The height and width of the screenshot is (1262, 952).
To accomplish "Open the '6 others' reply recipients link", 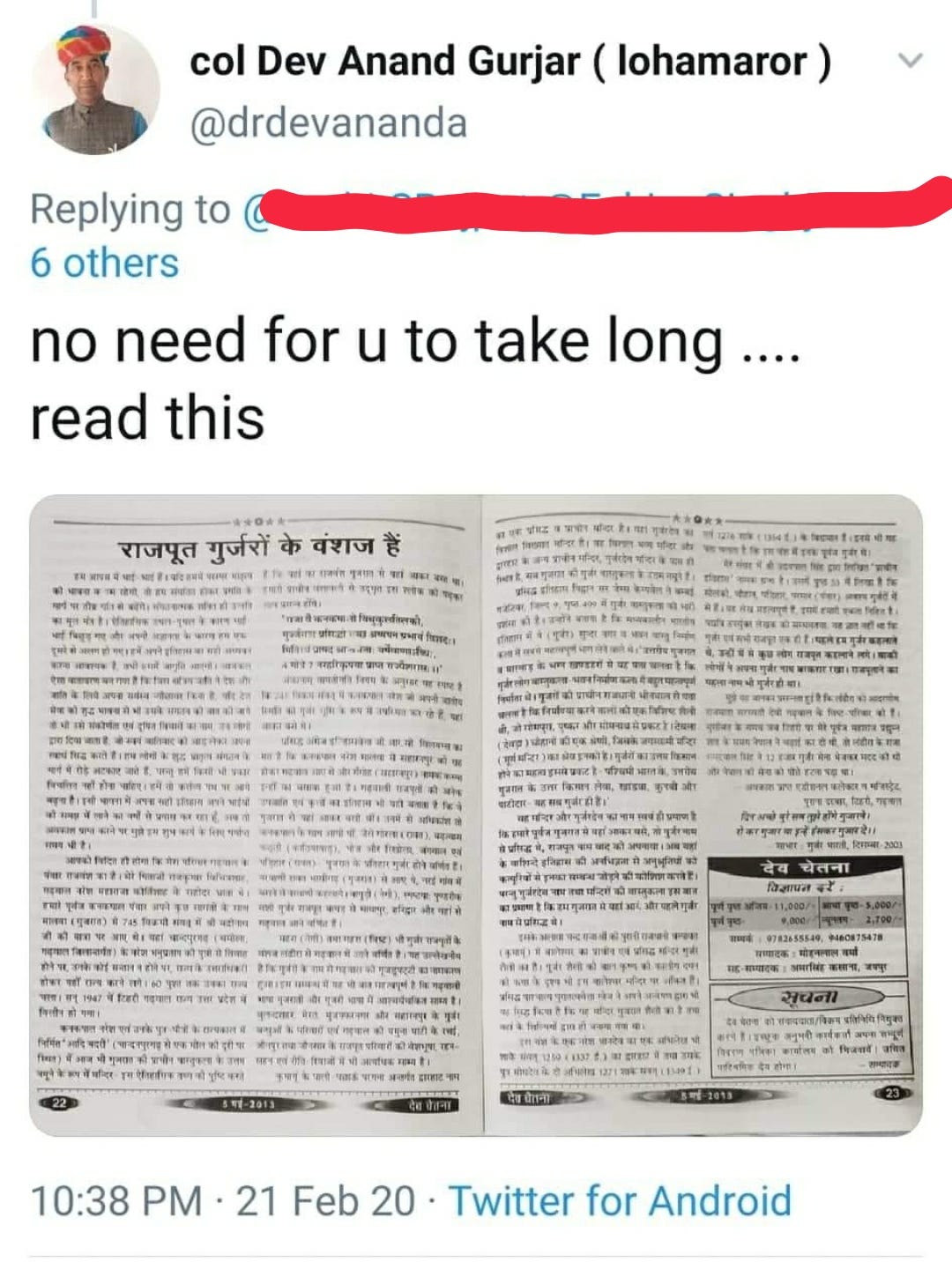I will click(104, 263).
